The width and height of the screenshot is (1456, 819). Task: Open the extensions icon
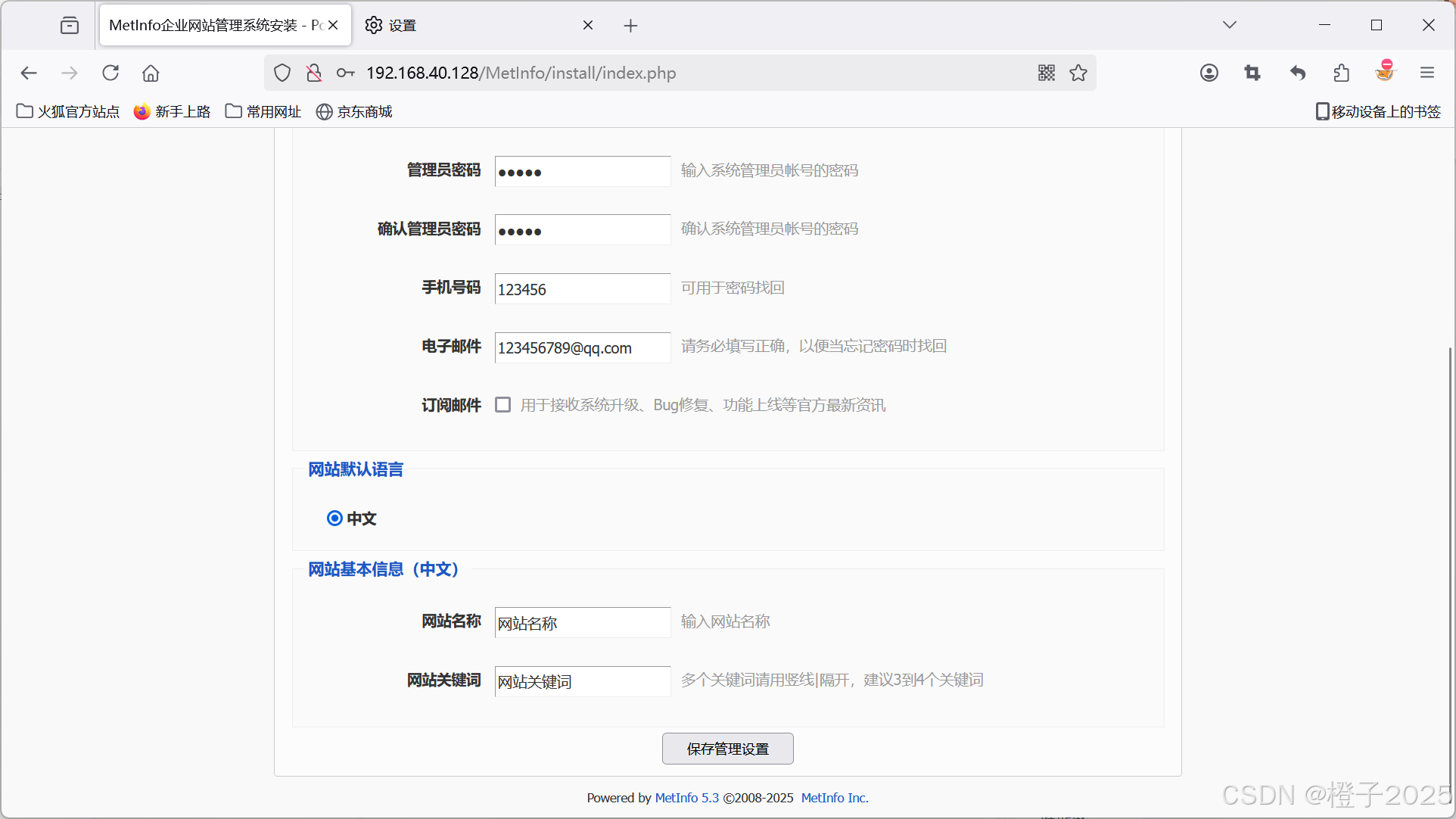(x=1341, y=73)
